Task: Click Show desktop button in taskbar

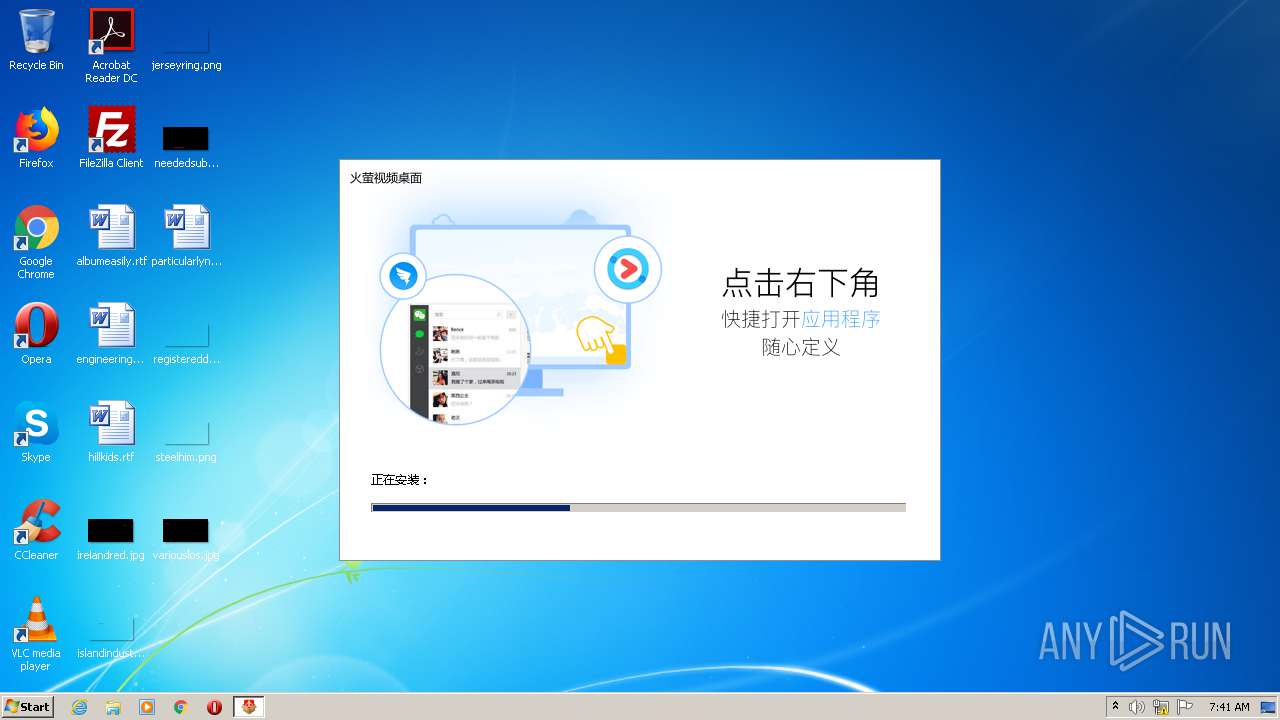Action: 1269,707
